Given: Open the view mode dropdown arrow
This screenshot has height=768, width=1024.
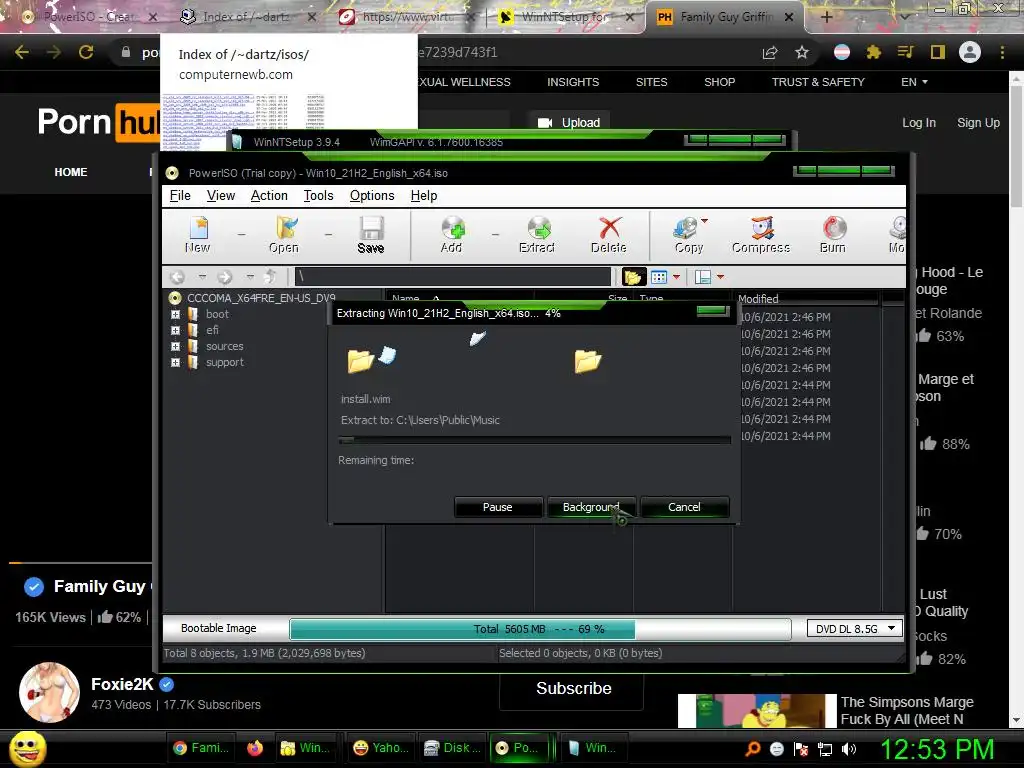Looking at the screenshot, I should pyautogui.click(x=677, y=277).
